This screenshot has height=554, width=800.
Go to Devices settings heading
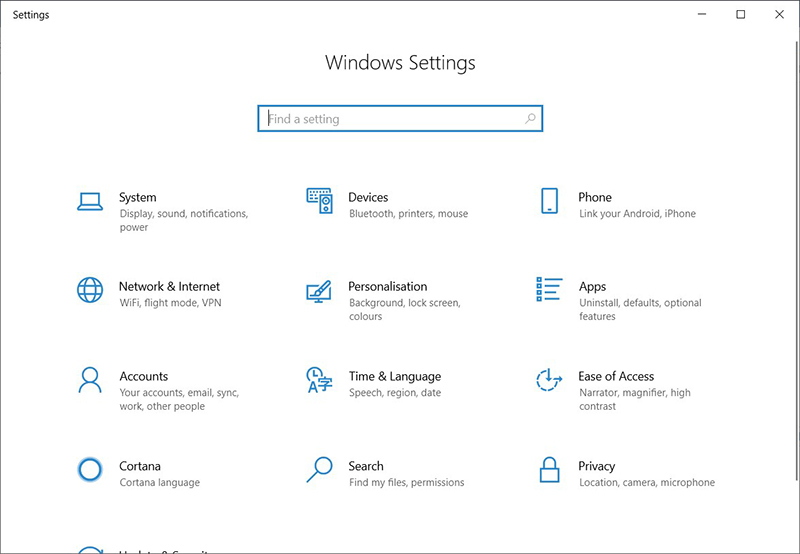coord(368,197)
